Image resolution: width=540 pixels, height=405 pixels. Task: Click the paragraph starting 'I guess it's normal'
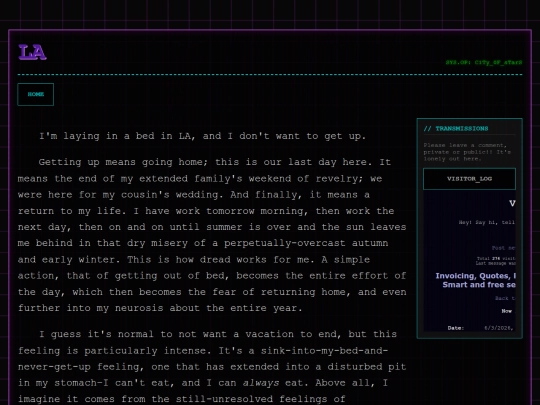pos(212,367)
